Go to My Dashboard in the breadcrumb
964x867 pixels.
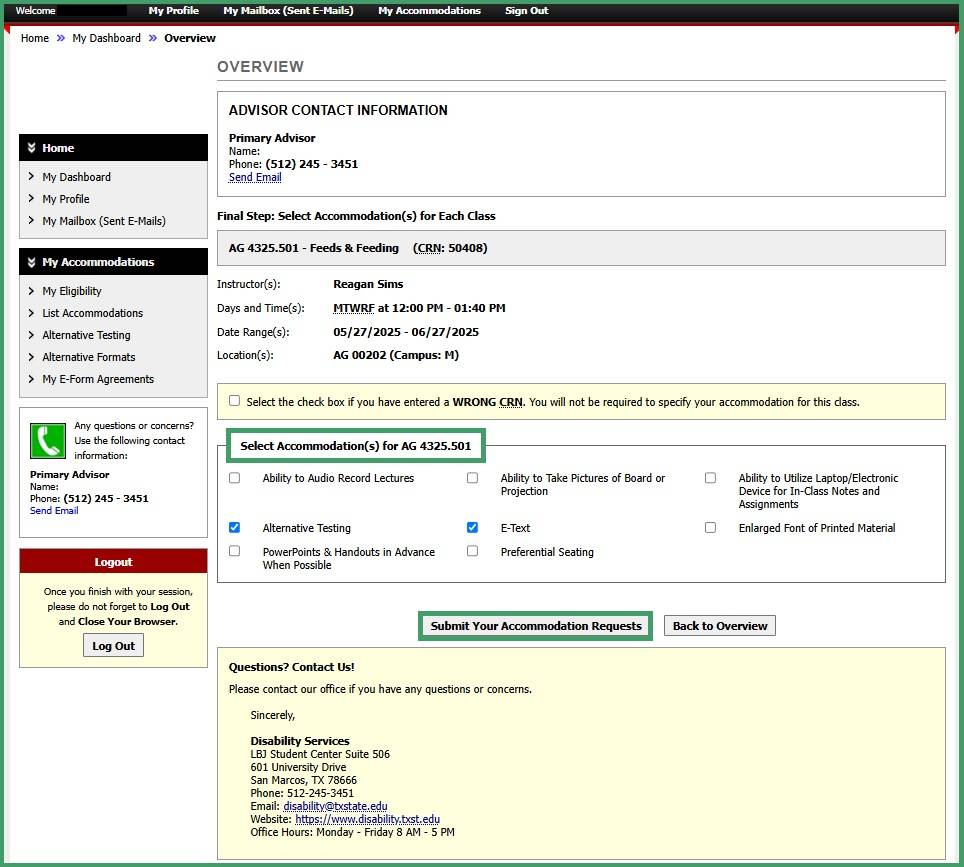click(x=106, y=38)
